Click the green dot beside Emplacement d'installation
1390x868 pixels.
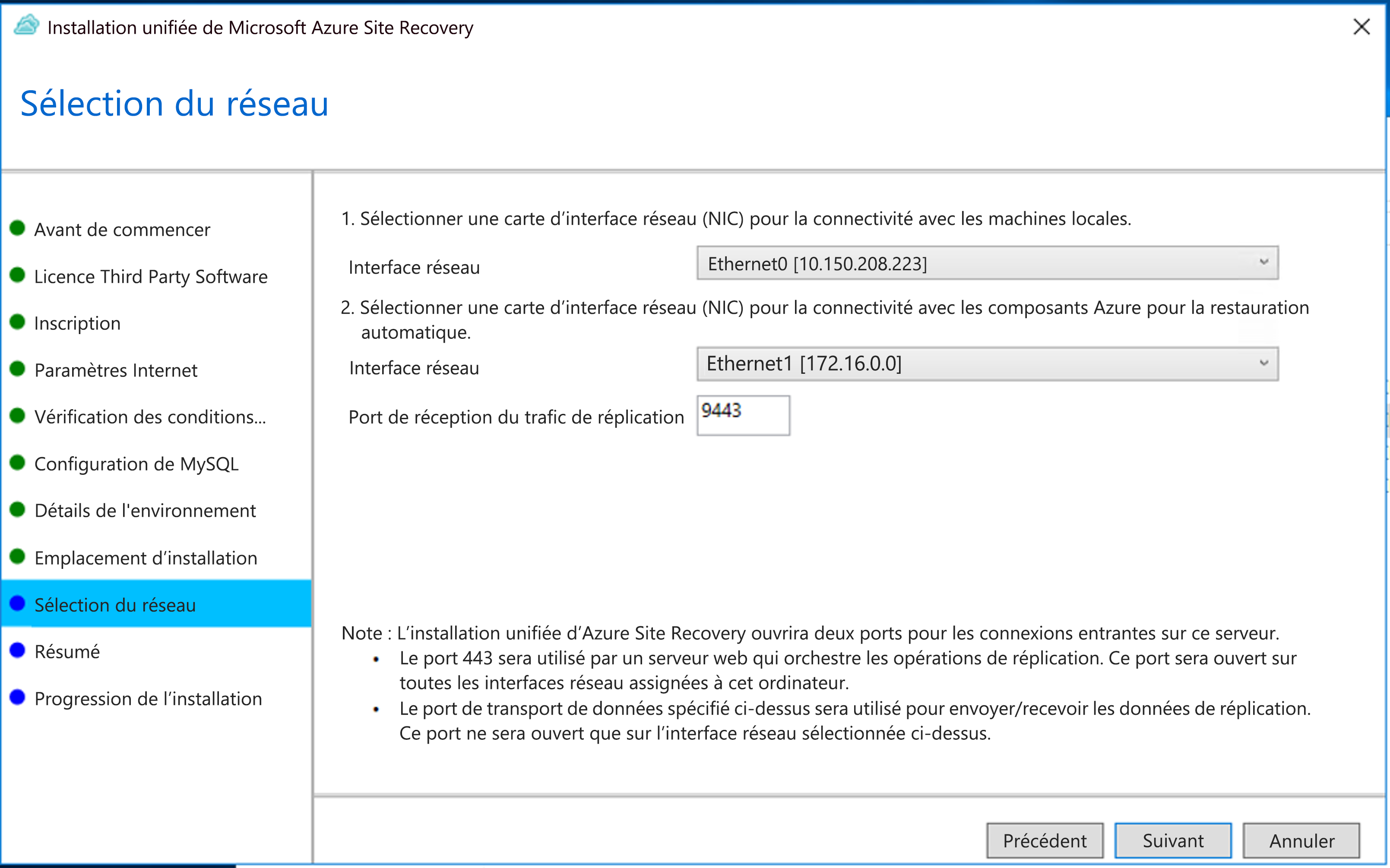click(17, 556)
